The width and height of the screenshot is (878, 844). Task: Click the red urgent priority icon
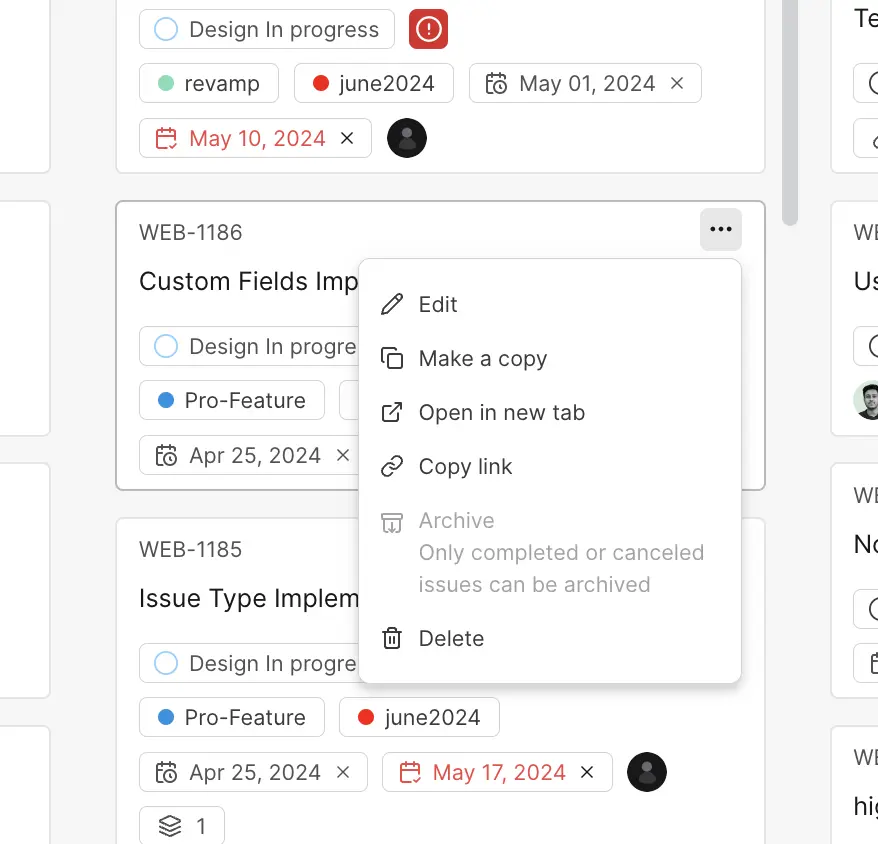point(428,29)
